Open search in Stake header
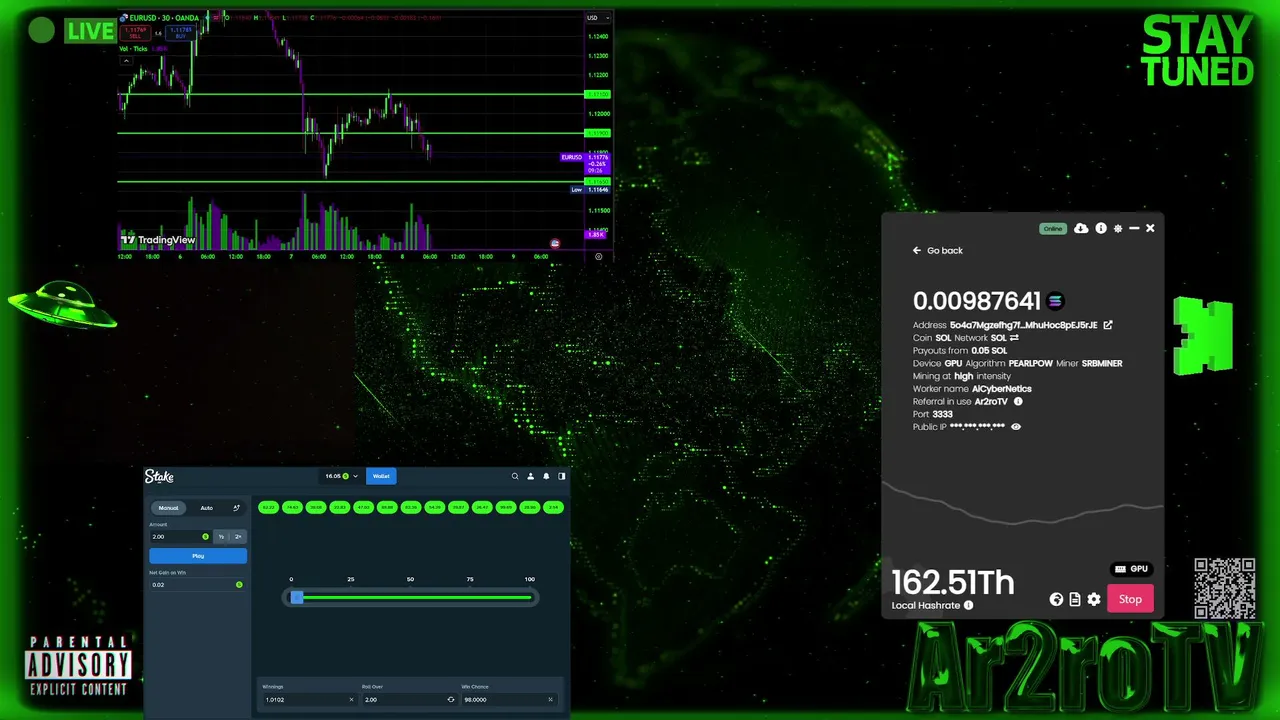 point(515,476)
